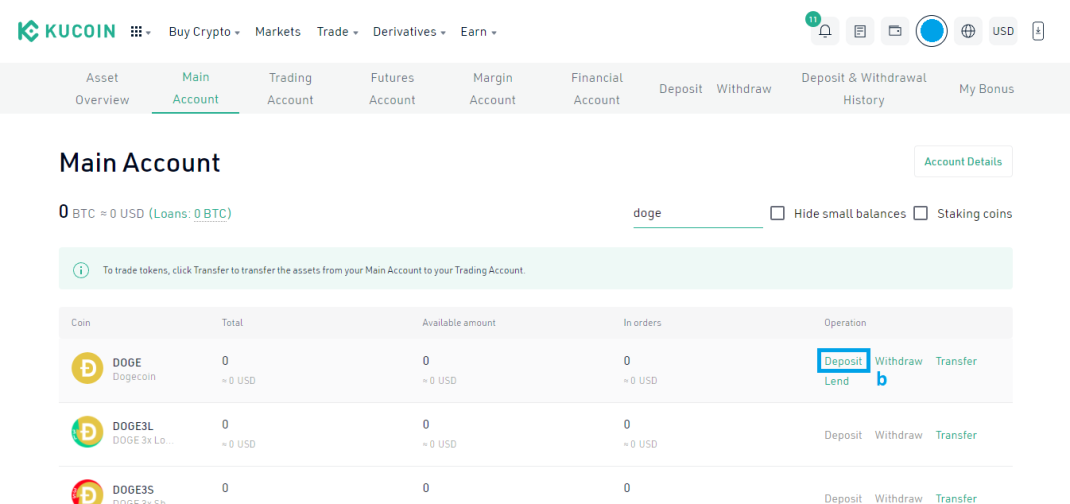The height and width of the screenshot is (504, 1070).
Task: Click the blue profile avatar
Action: tap(931, 31)
